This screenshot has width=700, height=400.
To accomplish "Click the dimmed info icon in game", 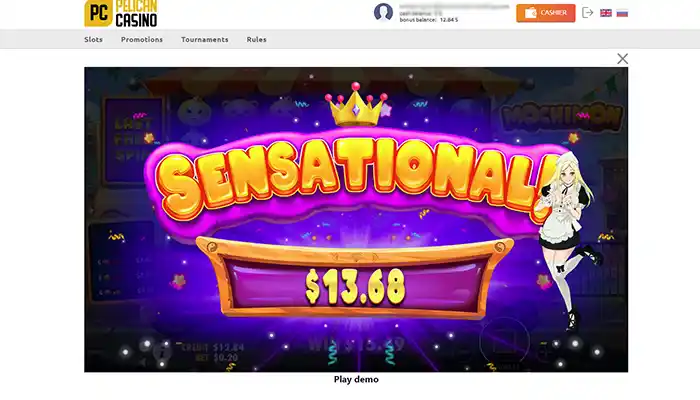I will click(x=162, y=351).
